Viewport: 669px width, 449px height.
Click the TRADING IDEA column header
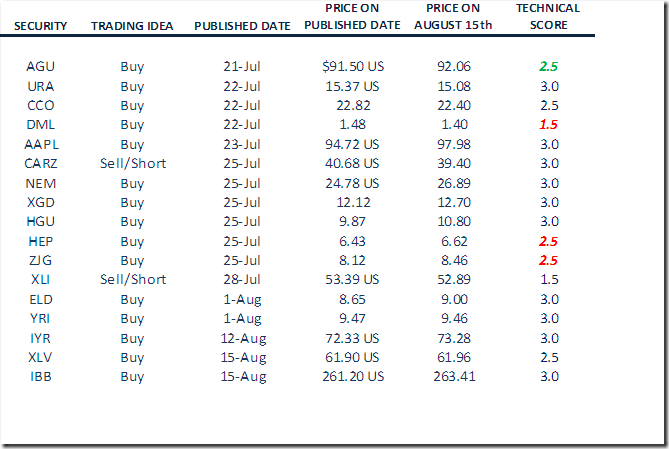click(x=132, y=25)
